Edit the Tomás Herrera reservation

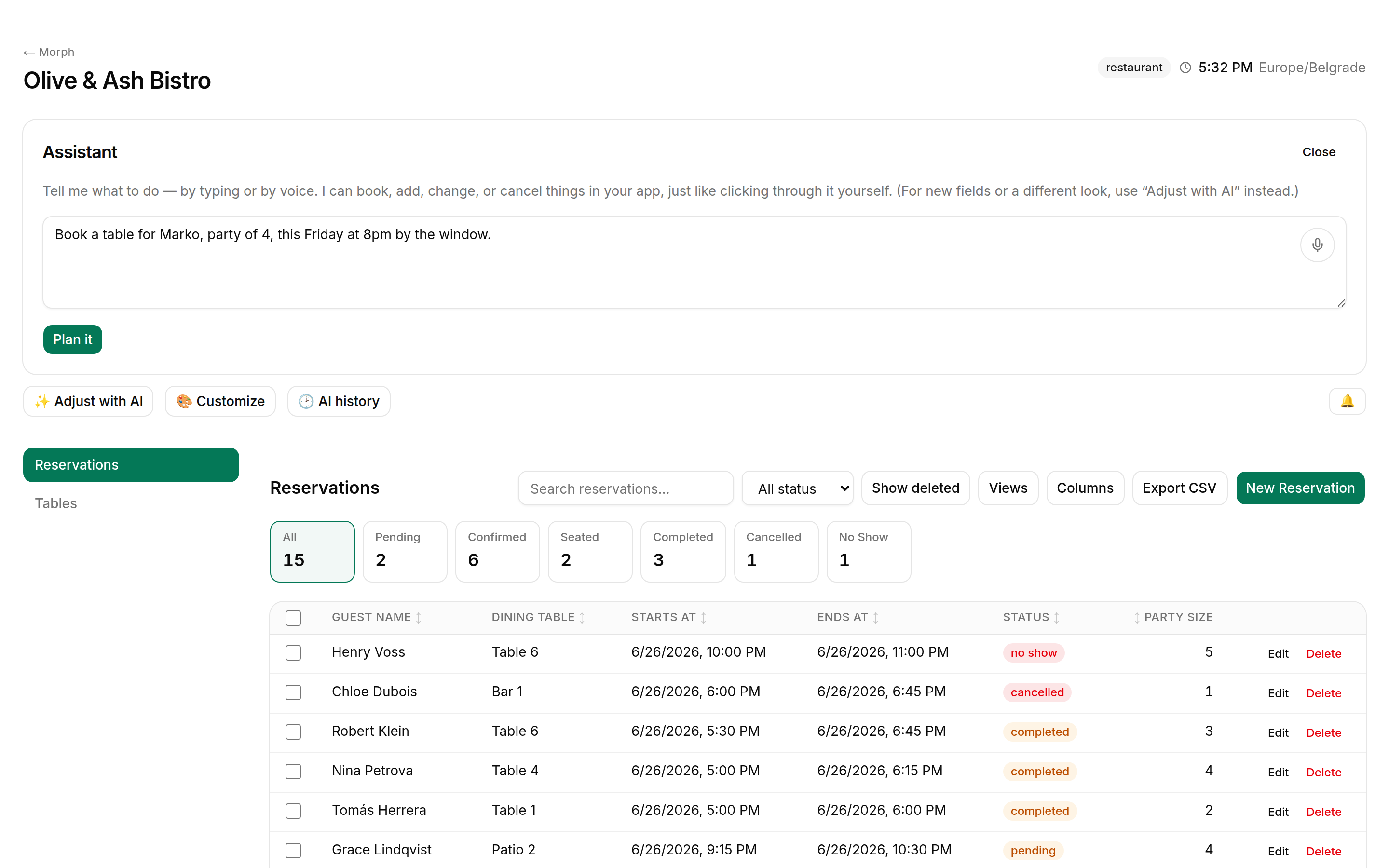[1278, 813]
